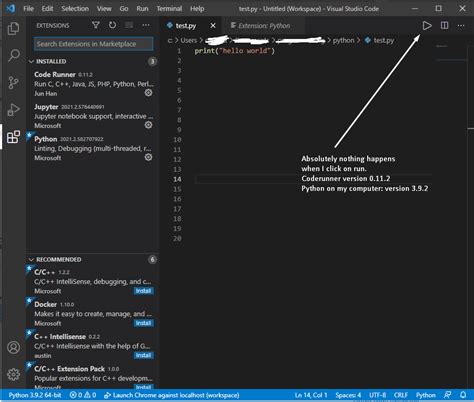Open the Extensions view icon

pyautogui.click(x=13, y=137)
